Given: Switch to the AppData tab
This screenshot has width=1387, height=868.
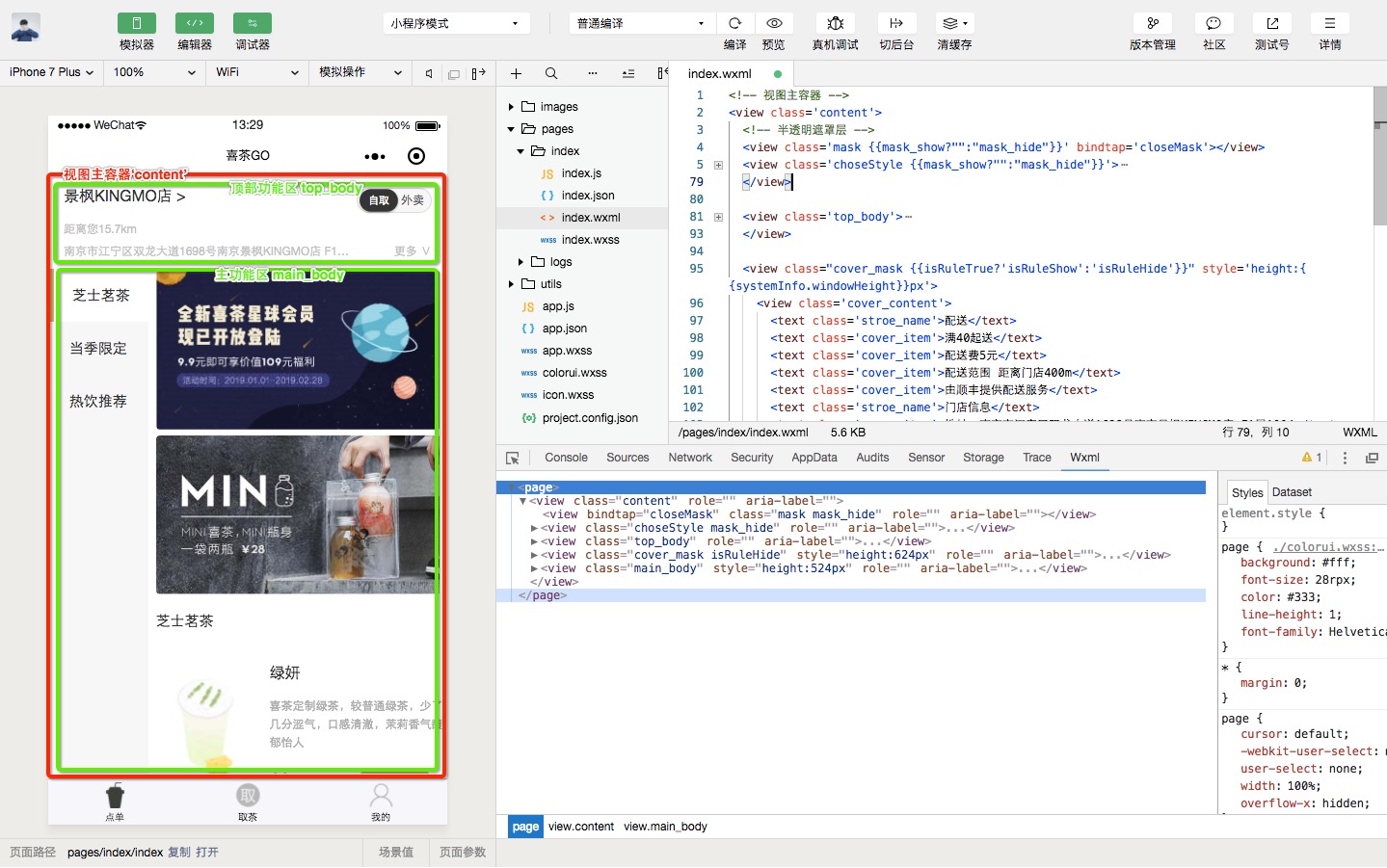Looking at the screenshot, I should click(814, 458).
